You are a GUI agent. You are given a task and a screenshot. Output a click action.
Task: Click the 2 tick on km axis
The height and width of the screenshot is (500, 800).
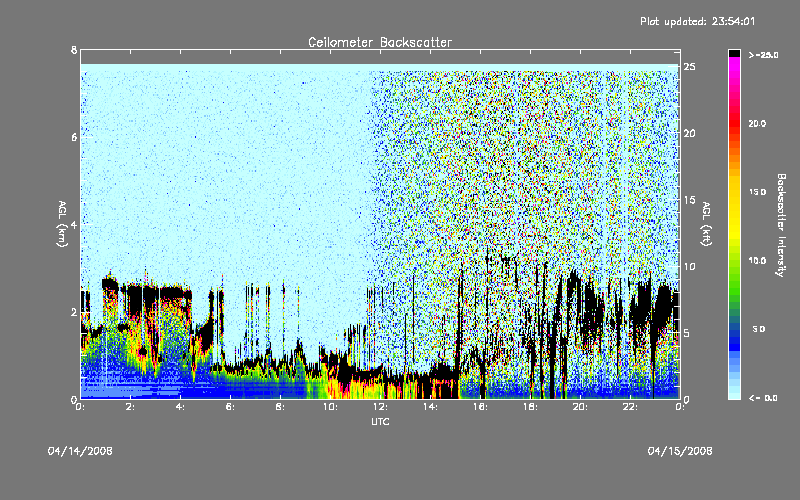(74, 312)
